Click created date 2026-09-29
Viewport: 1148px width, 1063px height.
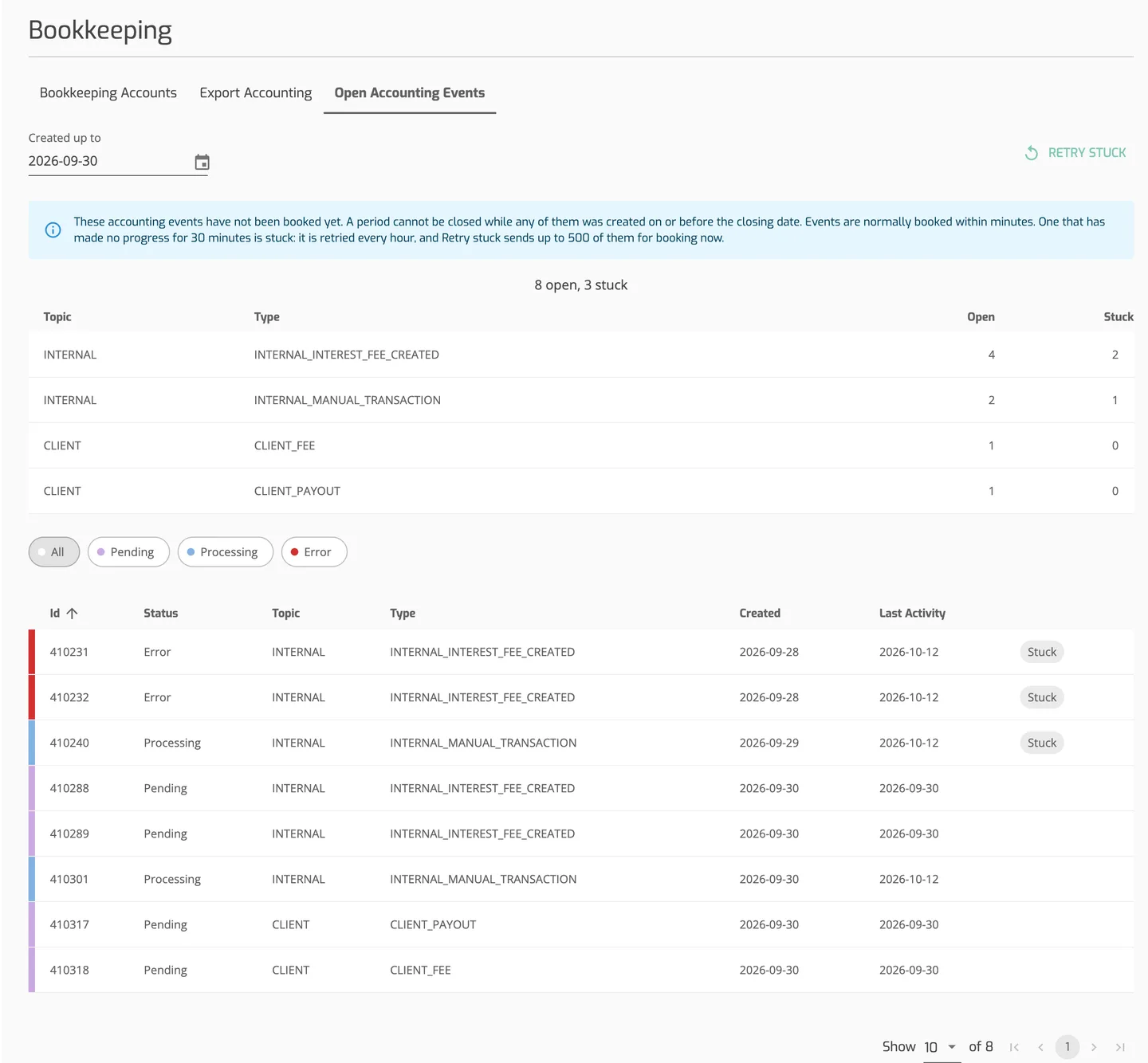coord(769,743)
